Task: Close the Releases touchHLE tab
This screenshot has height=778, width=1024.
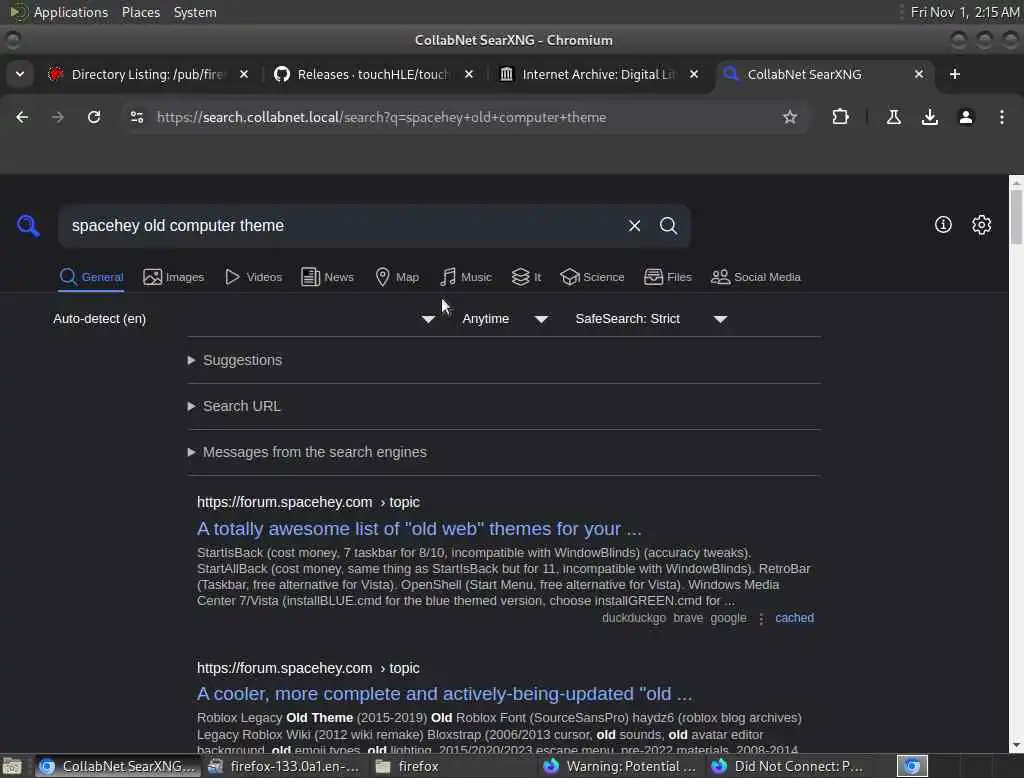Action: click(468, 74)
